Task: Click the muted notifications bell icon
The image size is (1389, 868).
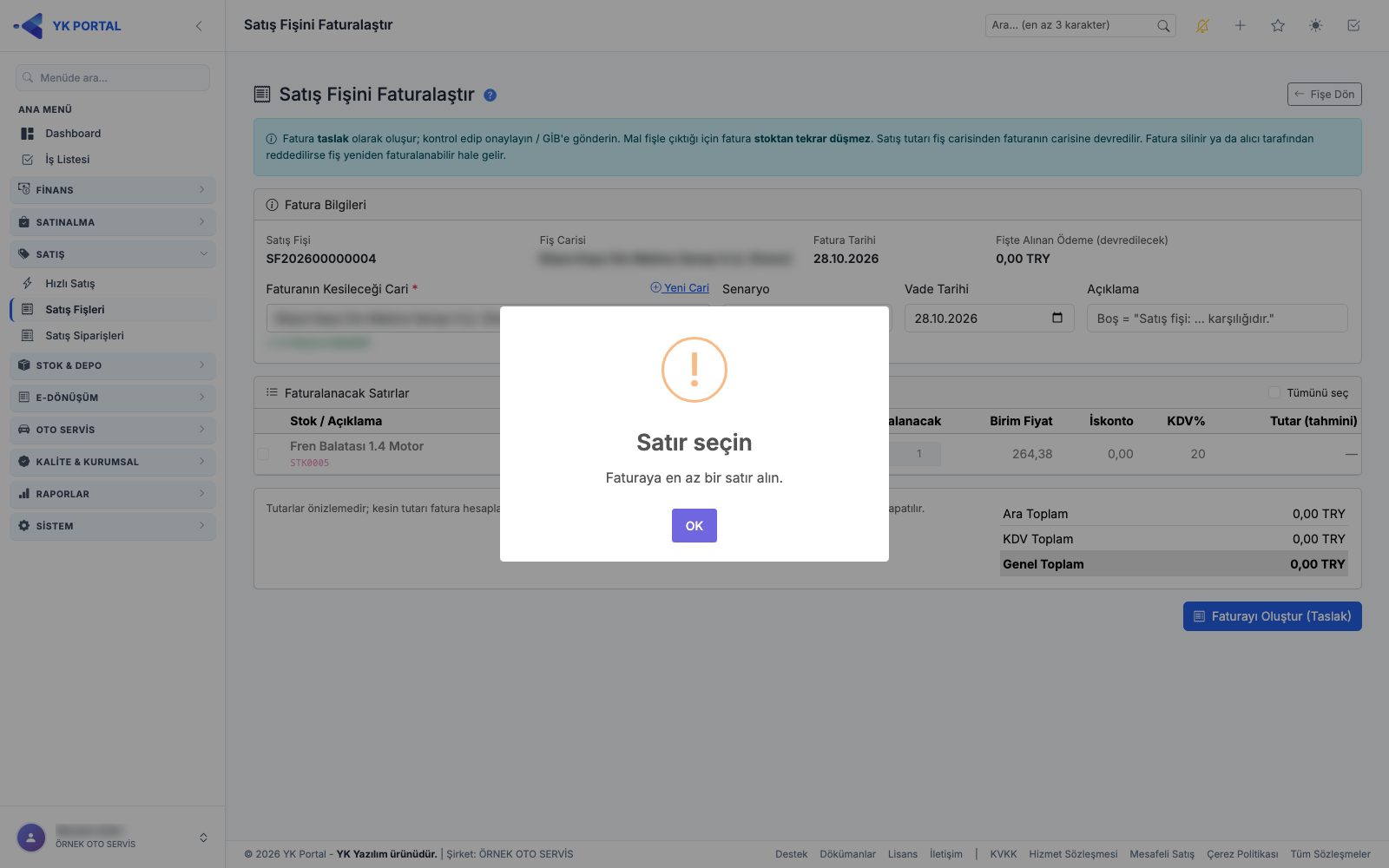Action: pos(1202,26)
